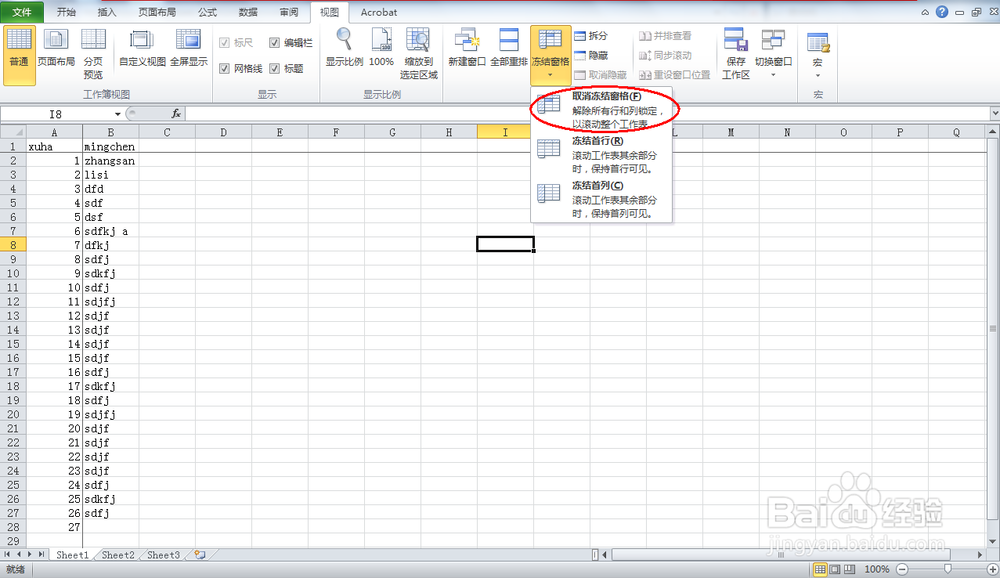The width and height of the screenshot is (1000, 578).
Task: Click 保存工作区 save workspace
Action: coord(735,54)
